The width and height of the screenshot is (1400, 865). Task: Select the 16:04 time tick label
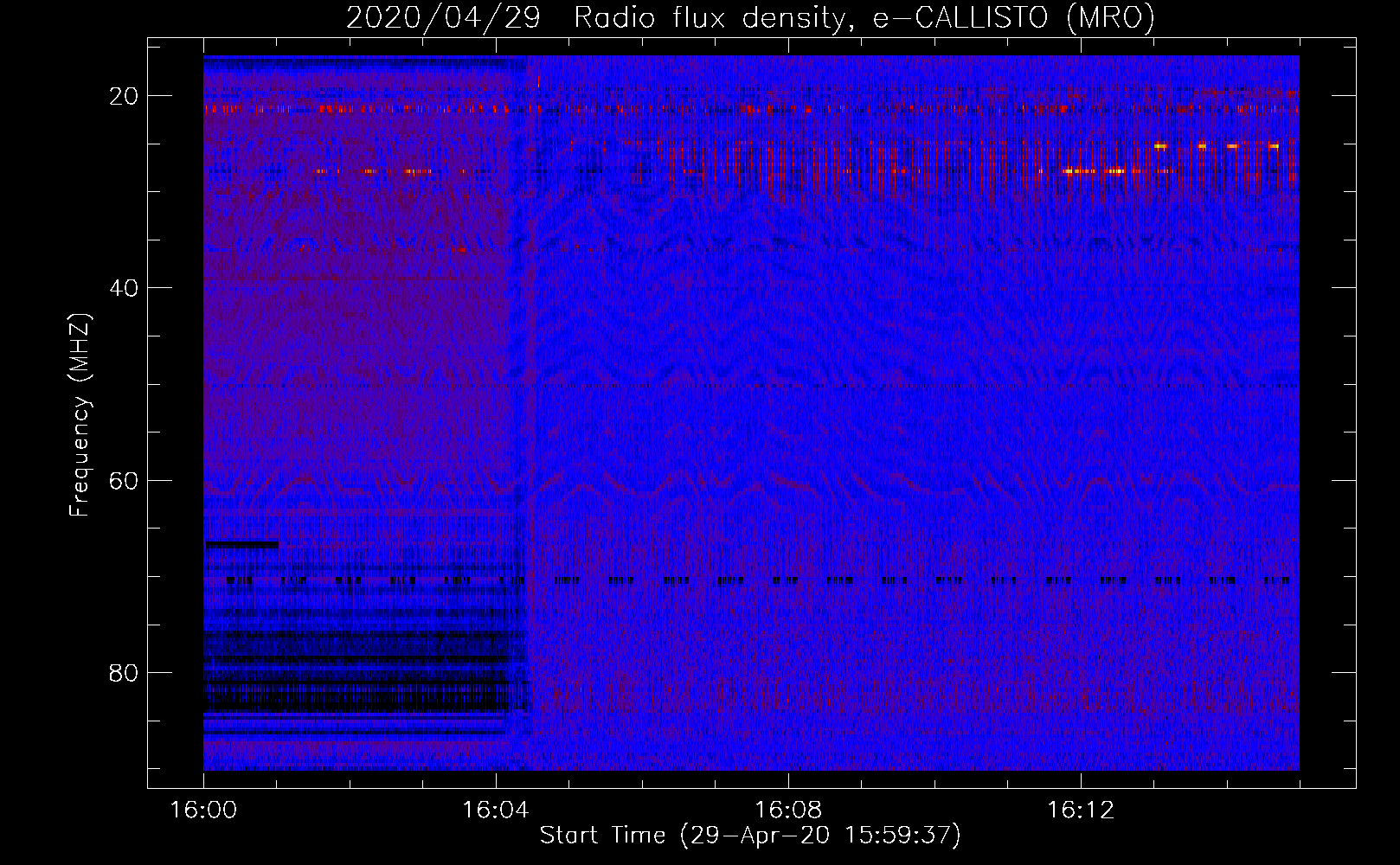tap(496, 811)
